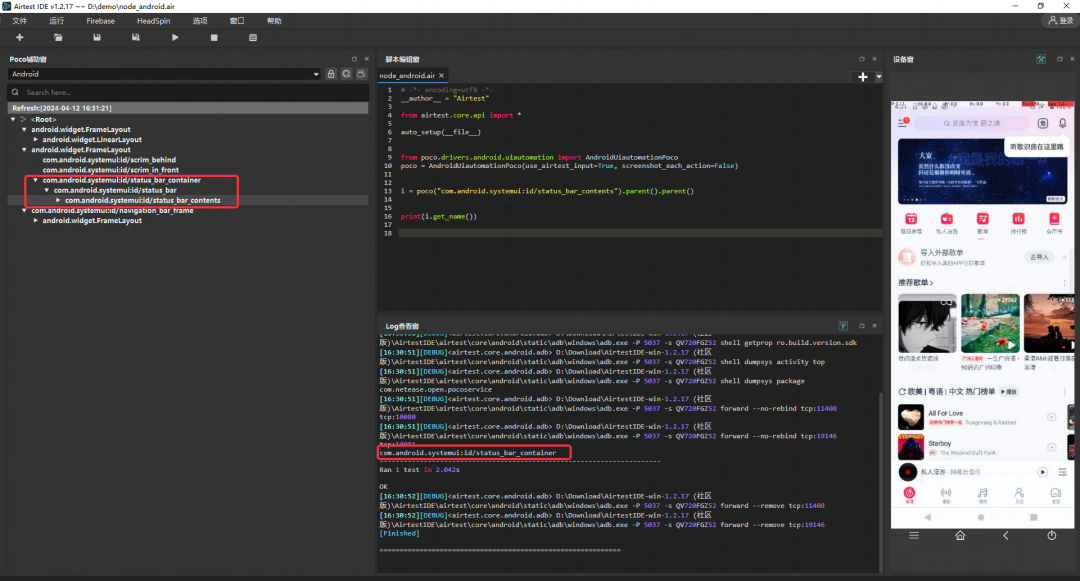
Task: Open the Log viewer filter icon
Action: [843, 326]
